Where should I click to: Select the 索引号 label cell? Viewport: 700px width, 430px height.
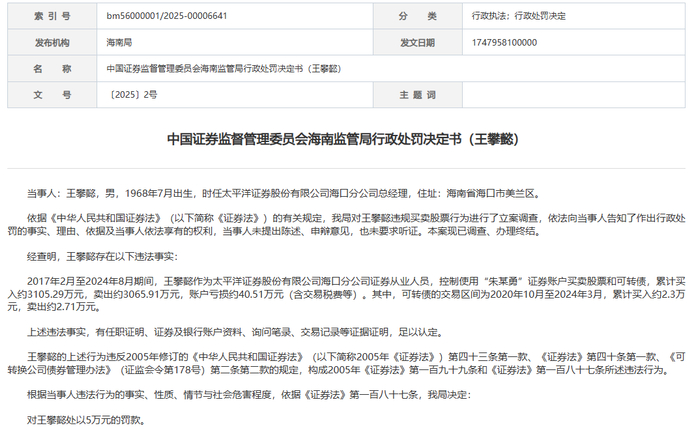click(x=52, y=16)
